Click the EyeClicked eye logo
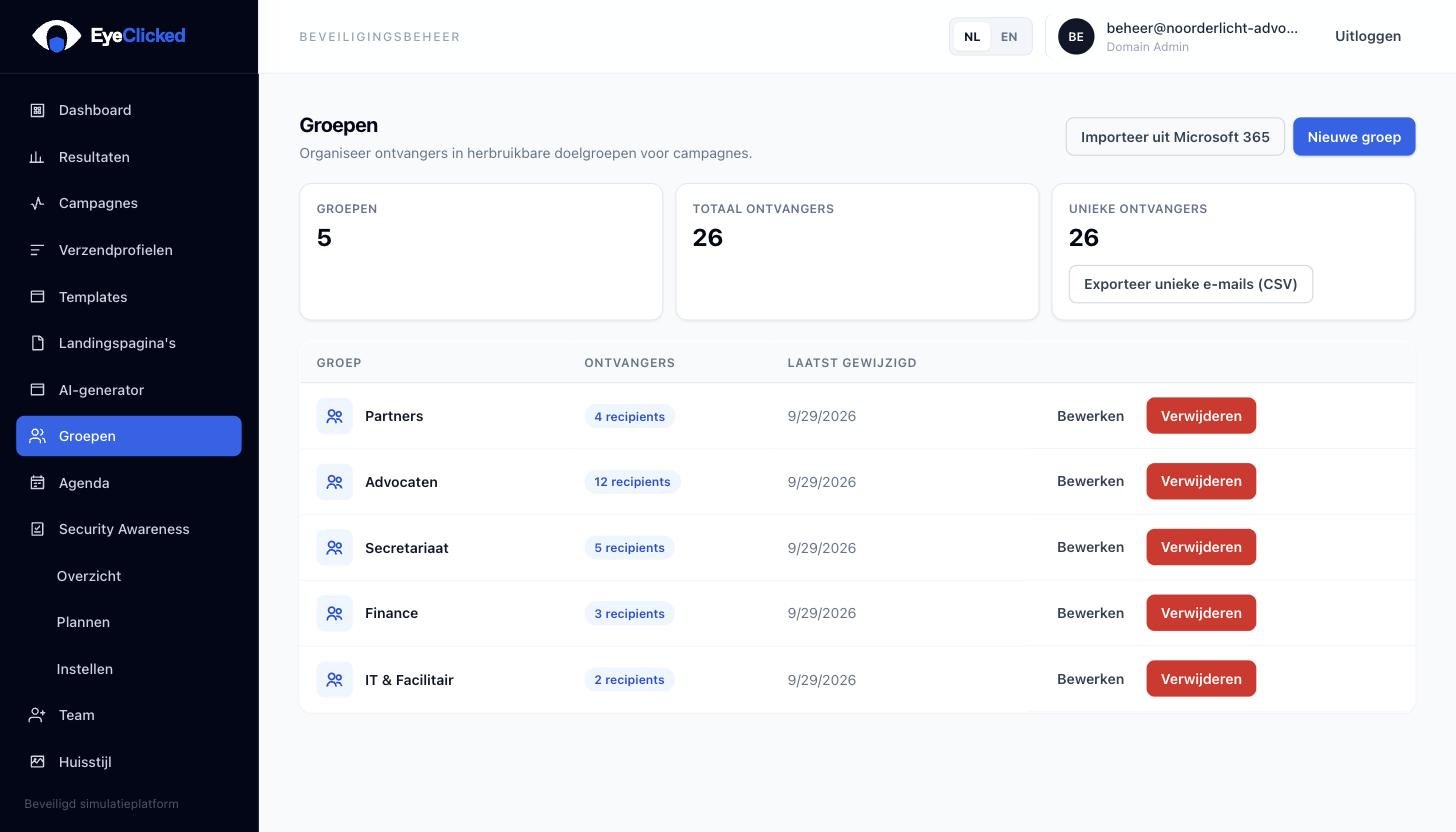Viewport: 1456px width, 832px height. click(x=56, y=36)
